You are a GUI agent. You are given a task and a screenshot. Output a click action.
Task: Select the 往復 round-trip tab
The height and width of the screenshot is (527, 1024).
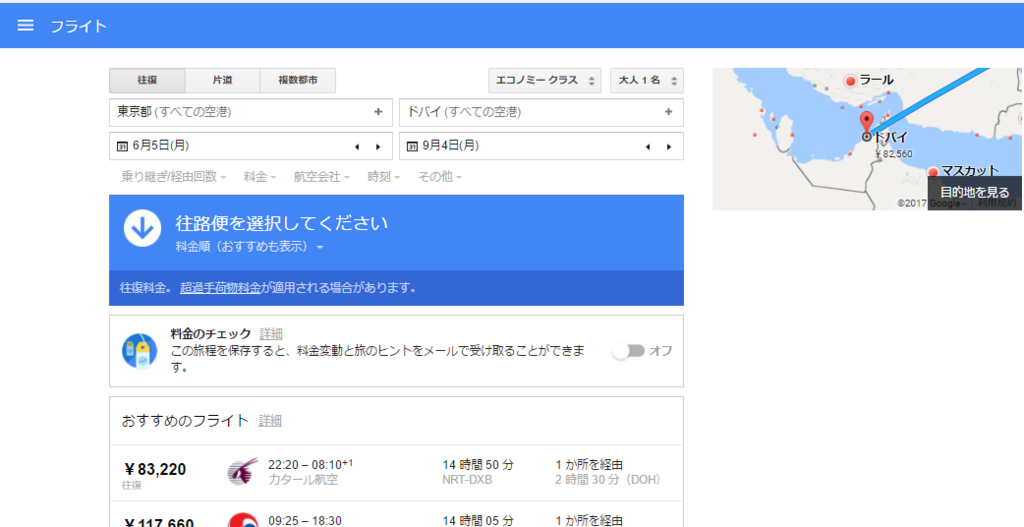click(147, 80)
